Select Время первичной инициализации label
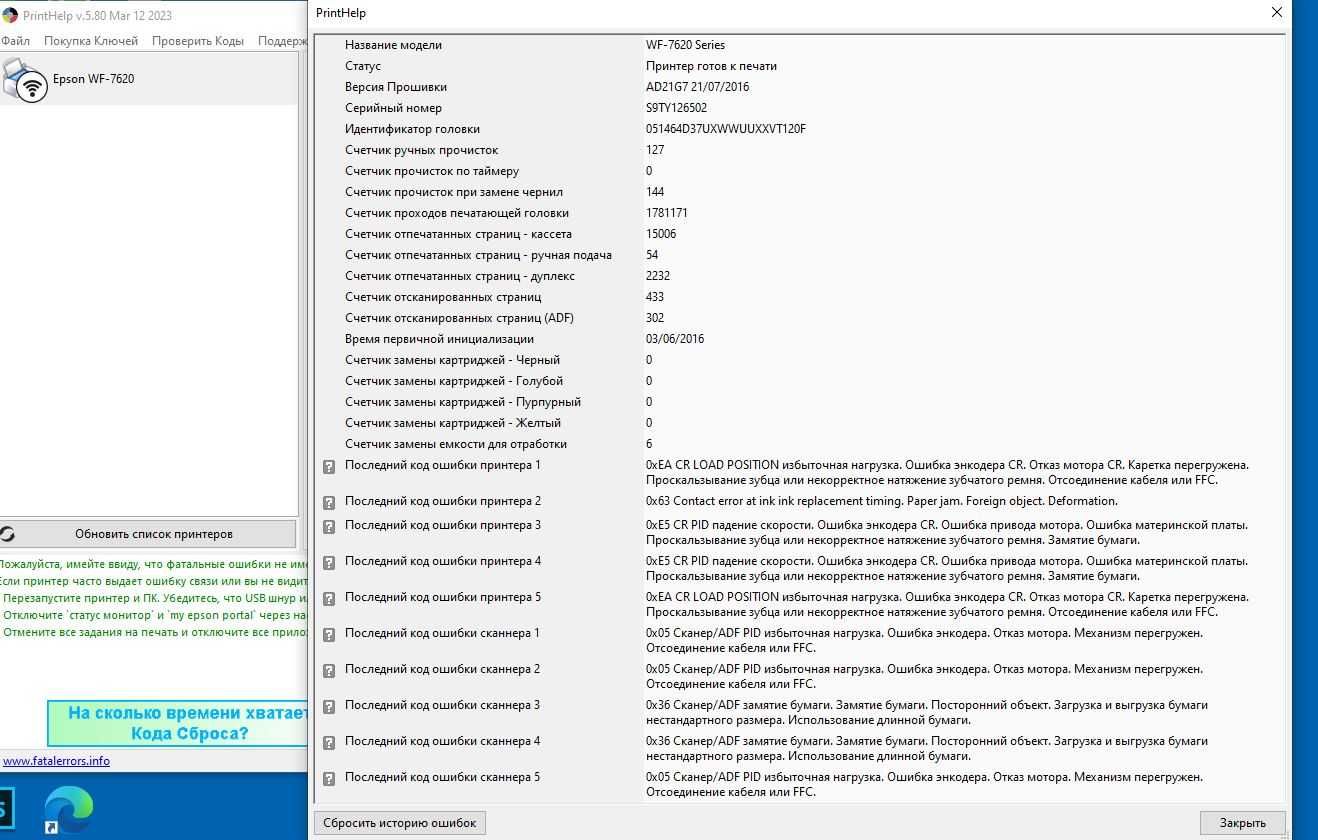Image resolution: width=1318 pixels, height=840 pixels. 439,339
